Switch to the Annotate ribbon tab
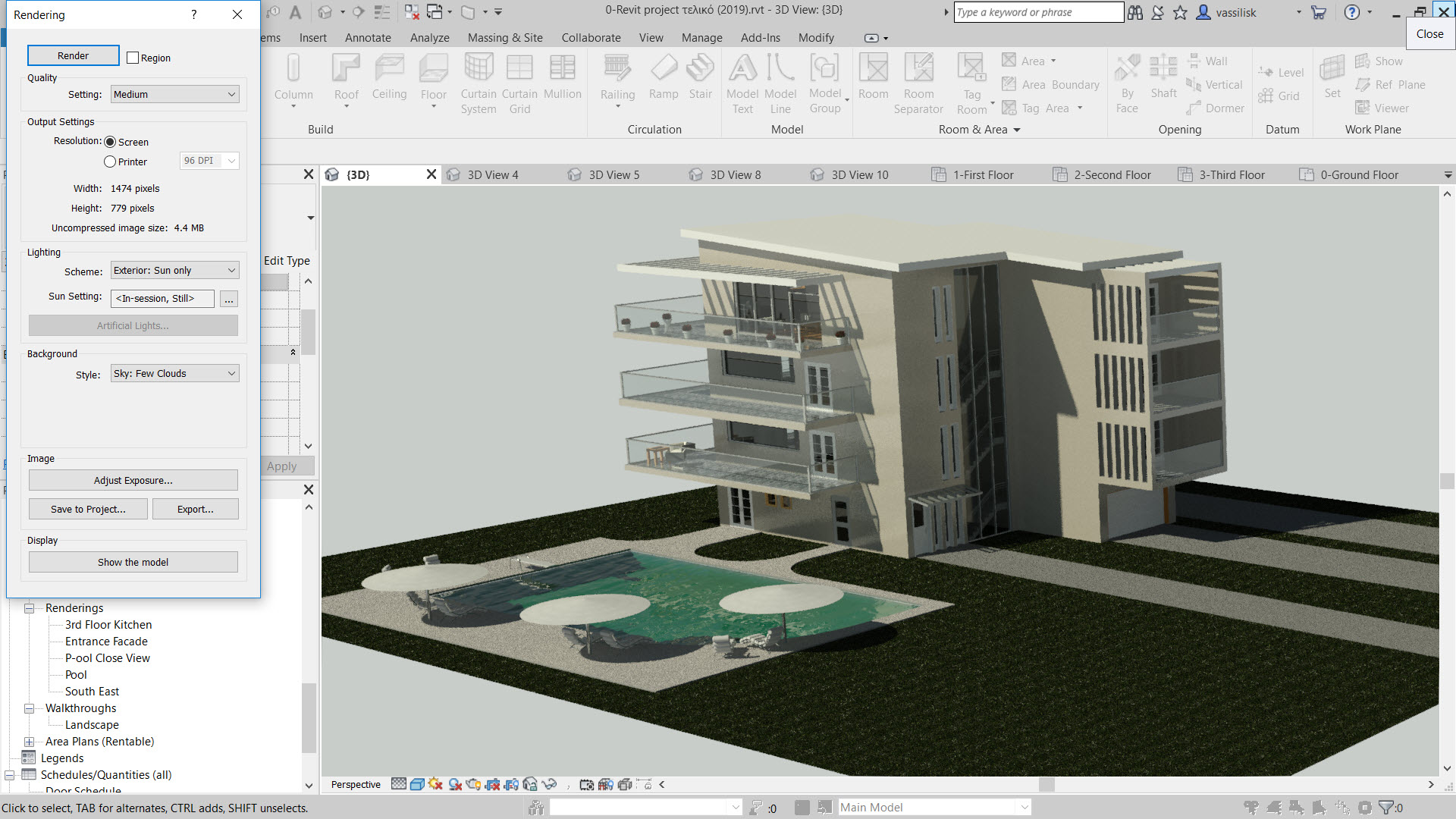Viewport: 1456px width, 819px height. click(x=368, y=38)
